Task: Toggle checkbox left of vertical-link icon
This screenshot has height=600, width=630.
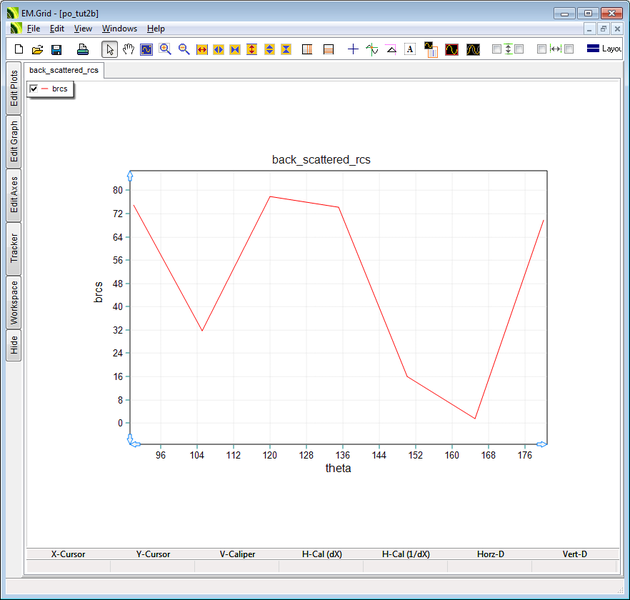Action: [497, 49]
